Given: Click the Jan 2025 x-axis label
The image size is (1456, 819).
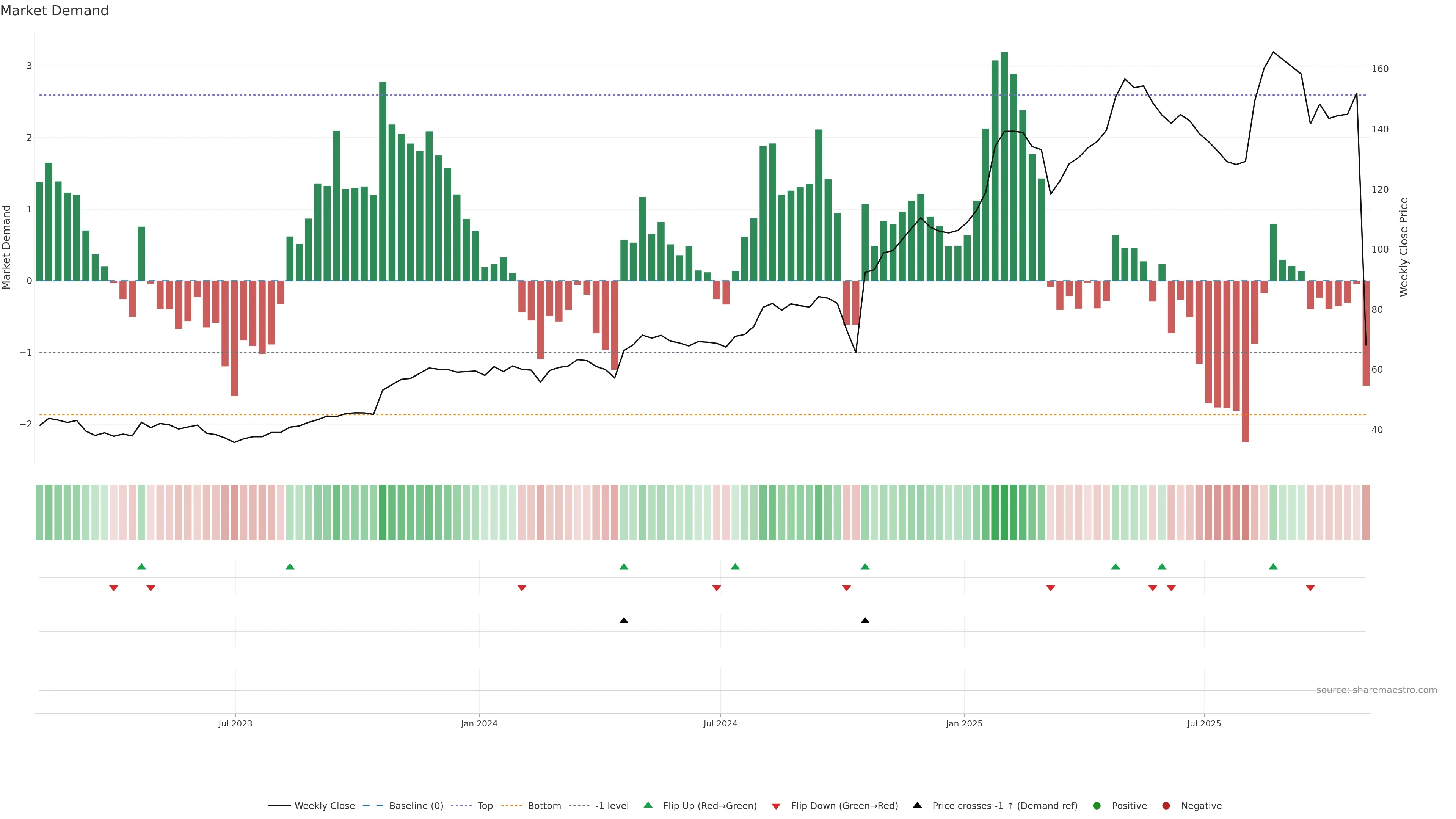Looking at the screenshot, I should (964, 723).
